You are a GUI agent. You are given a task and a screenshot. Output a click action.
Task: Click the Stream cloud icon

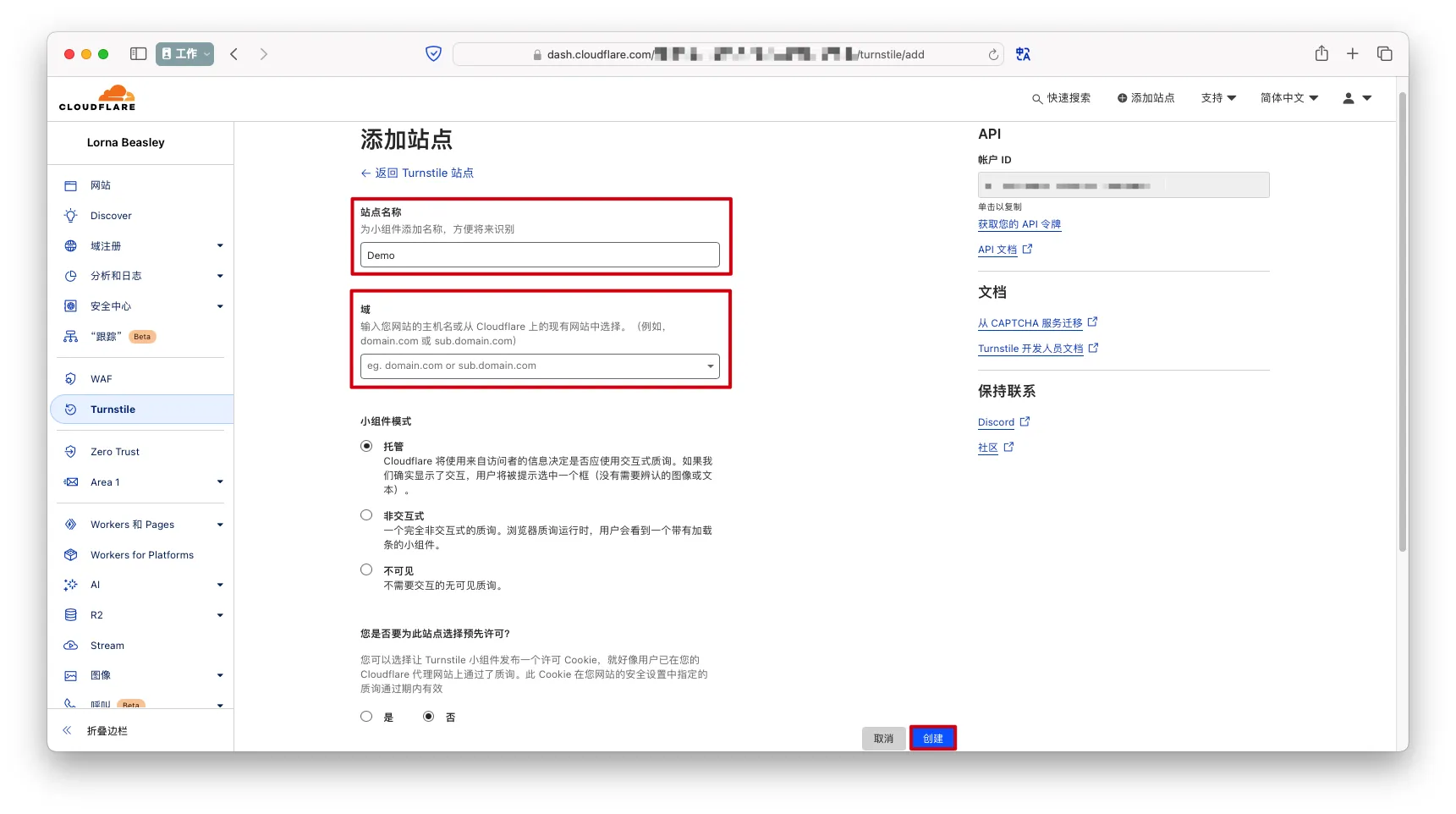point(71,646)
